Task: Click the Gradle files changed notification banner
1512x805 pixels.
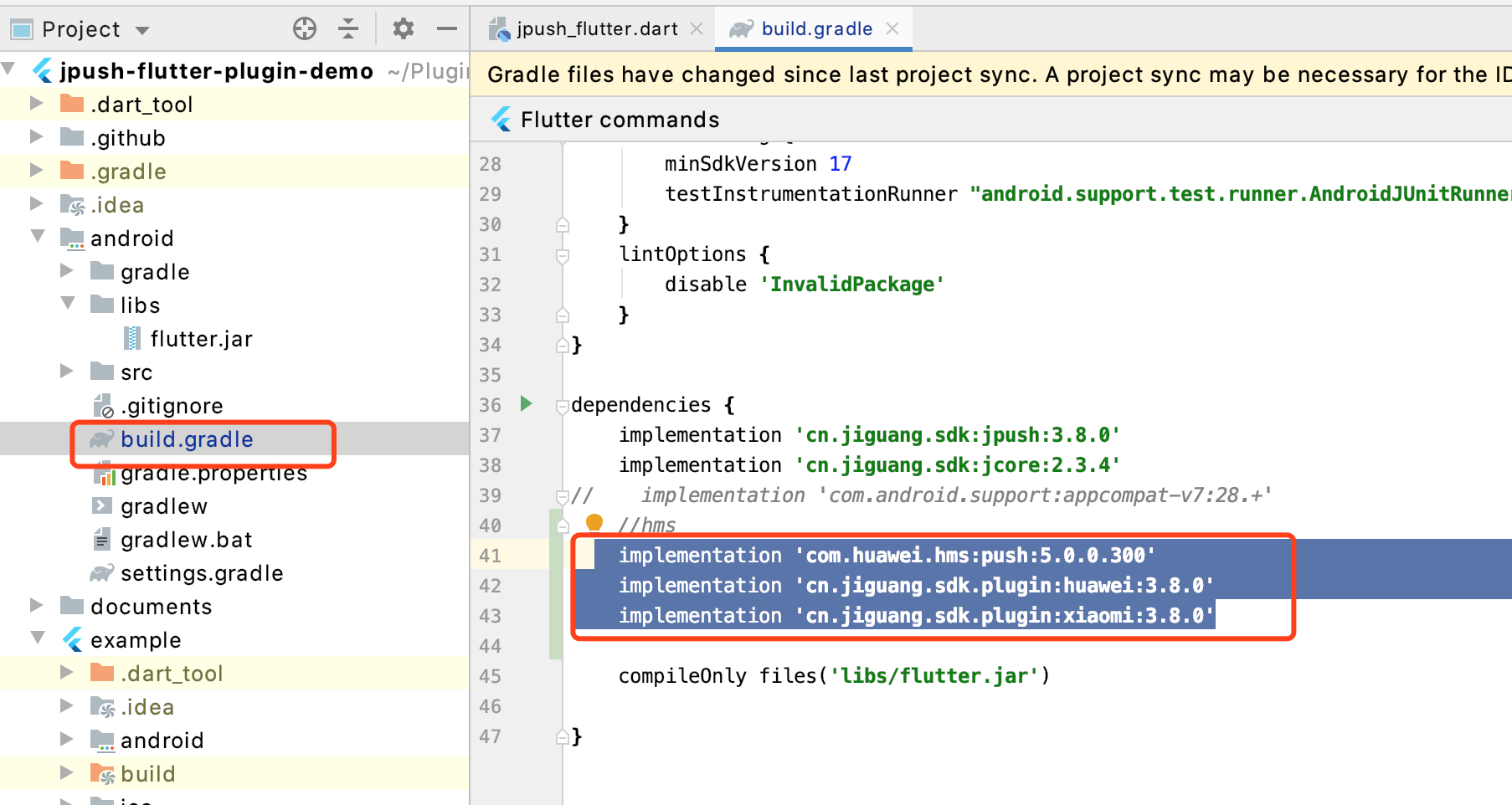Action: pyautogui.click(x=992, y=75)
